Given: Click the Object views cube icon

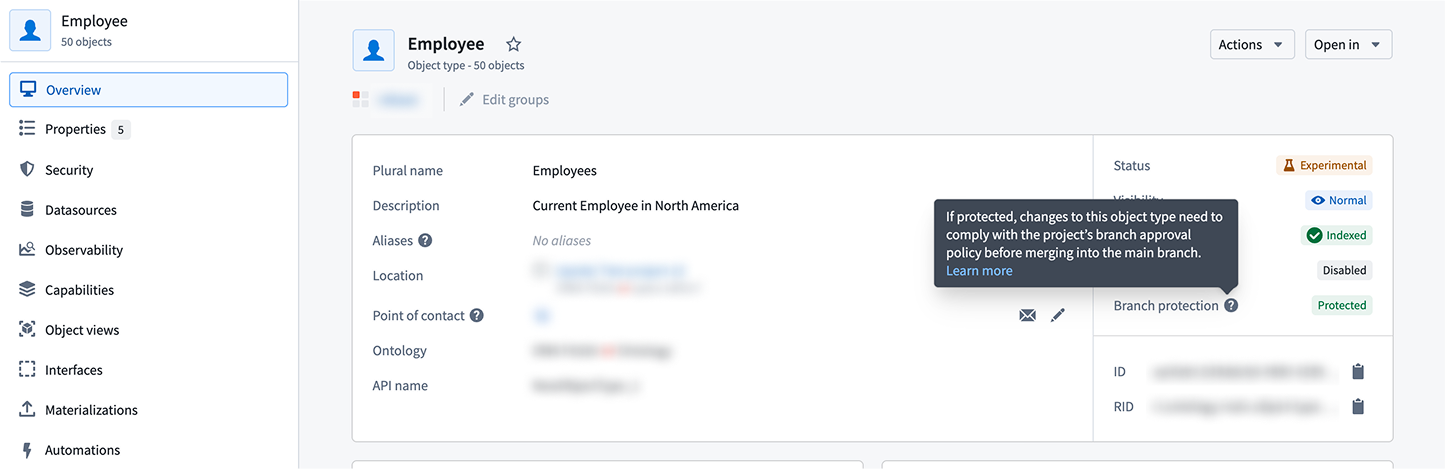Looking at the screenshot, I should (27, 330).
